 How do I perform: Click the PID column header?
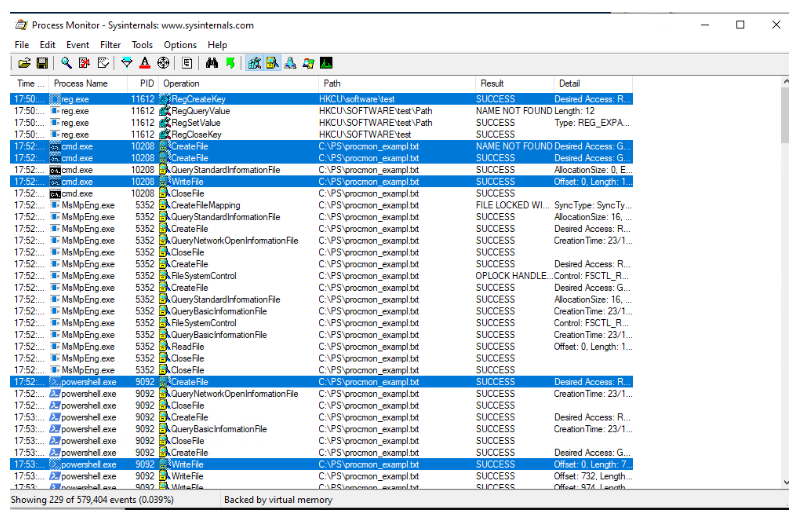141,84
